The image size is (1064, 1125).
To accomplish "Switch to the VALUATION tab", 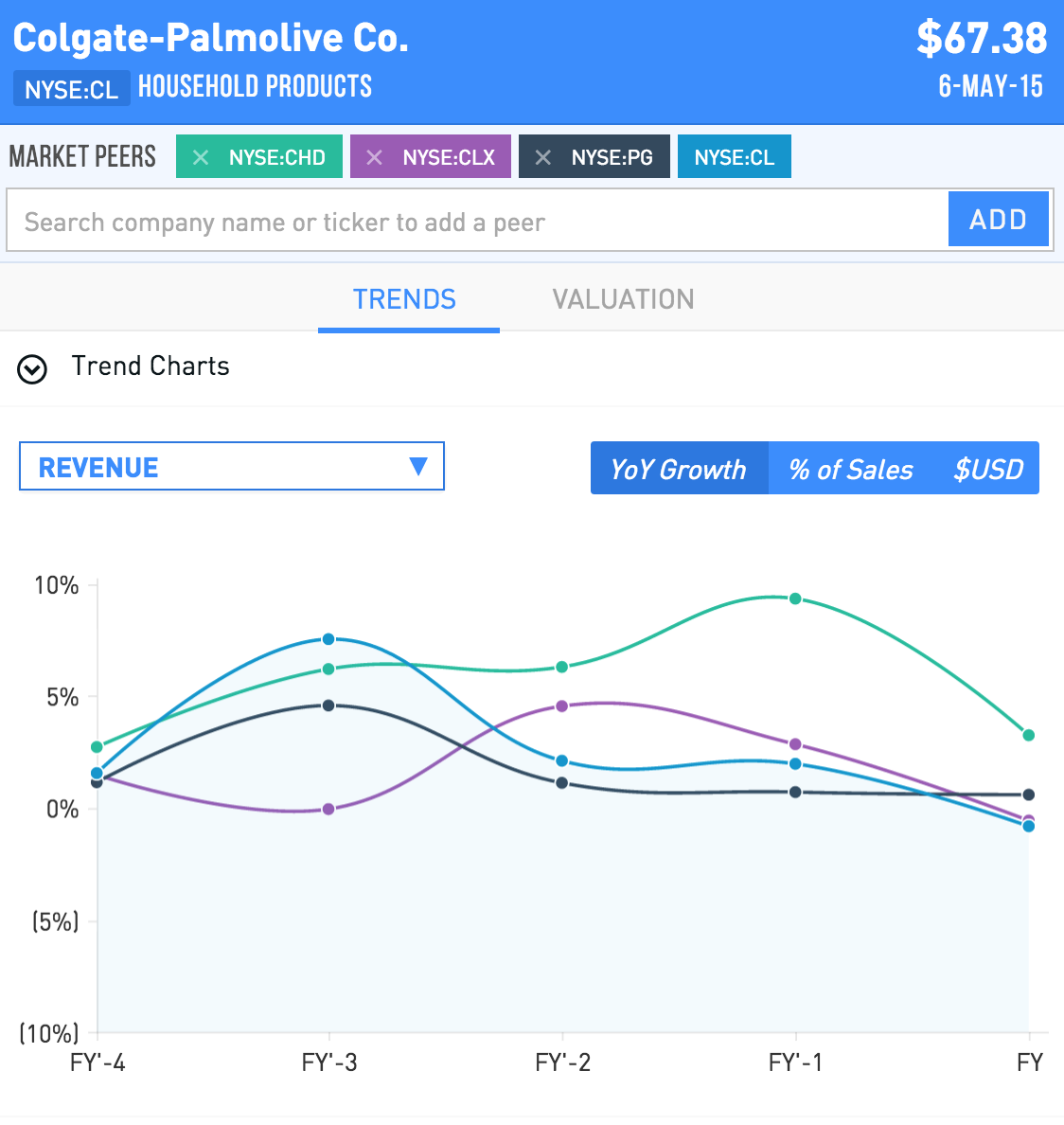I will coord(623,299).
